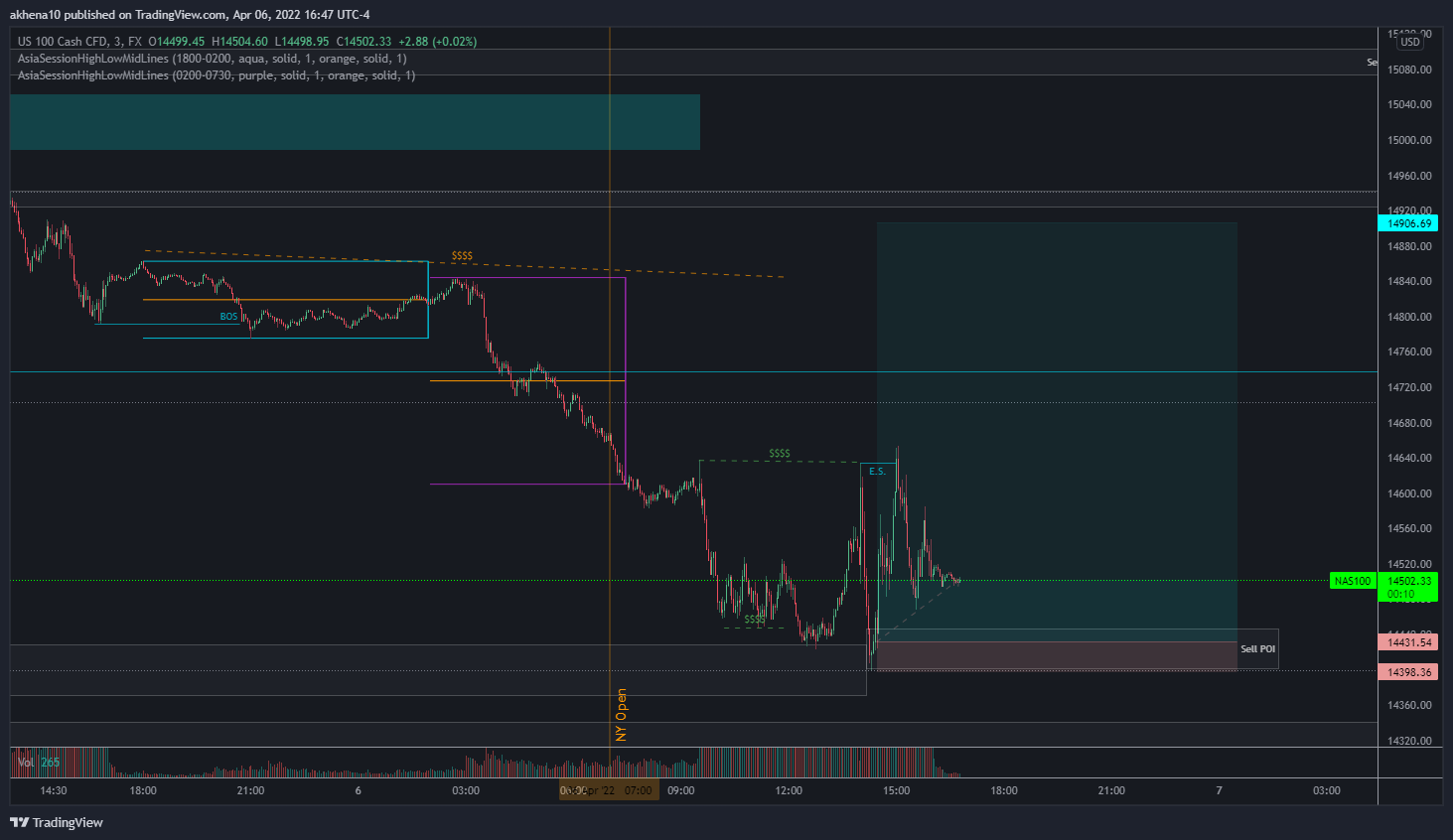Select the second AsiaSessionHighLowMidLines (0200-0730) indicator legend
Screen dimensions: 1453x840
[x=217, y=75]
